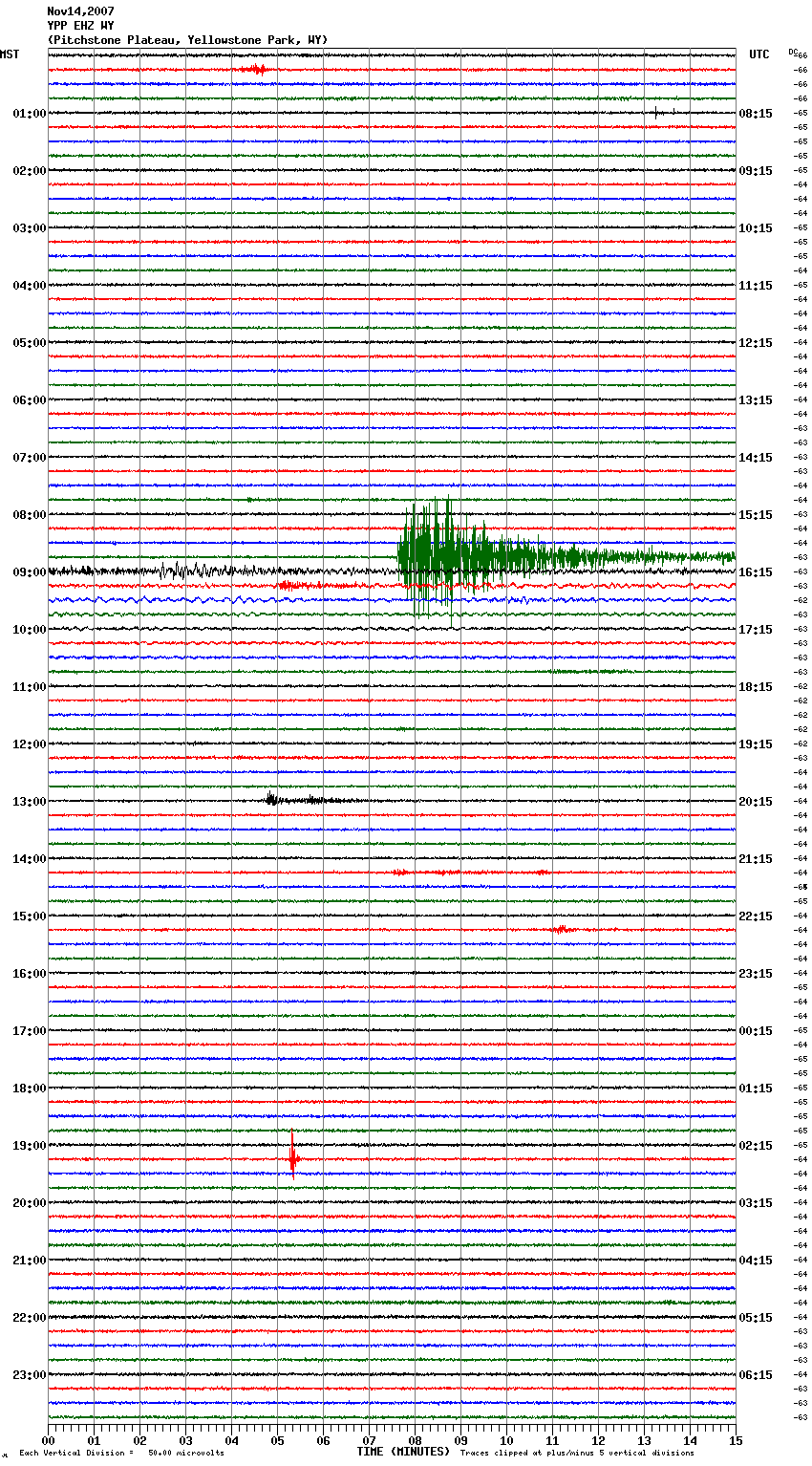The height and width of the screenshot is (1466, 812).
Task: Select the 08:00 MST time label
Action: (30, 515)
